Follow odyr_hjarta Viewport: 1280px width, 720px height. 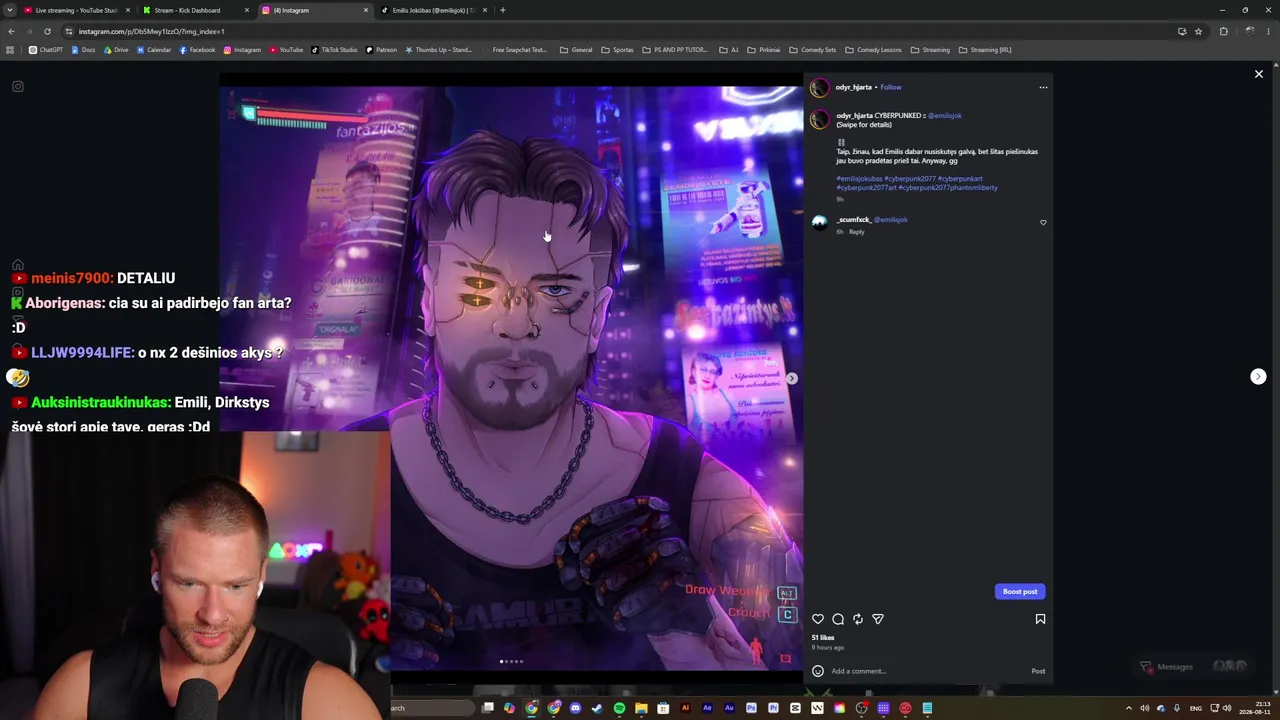click(891, 87)
